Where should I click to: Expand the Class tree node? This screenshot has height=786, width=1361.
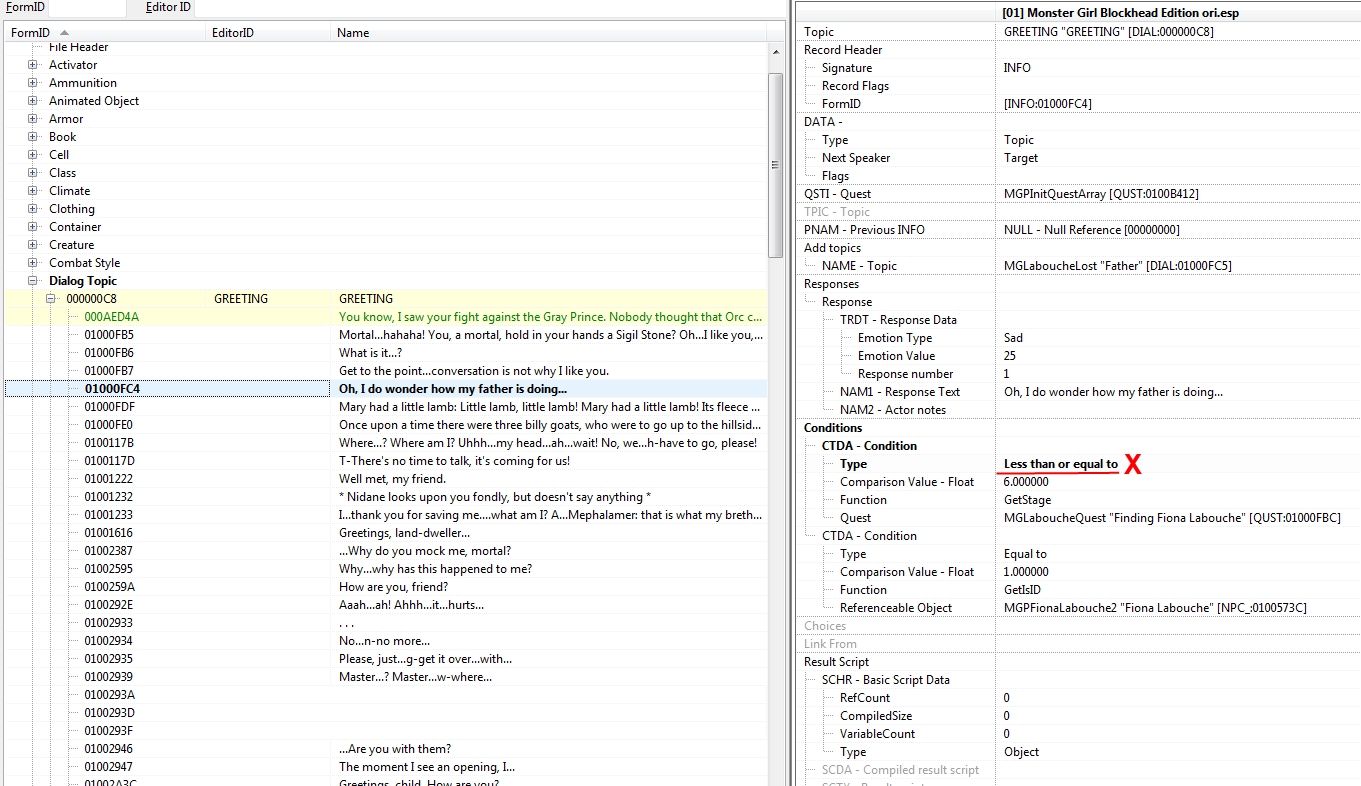33,173
